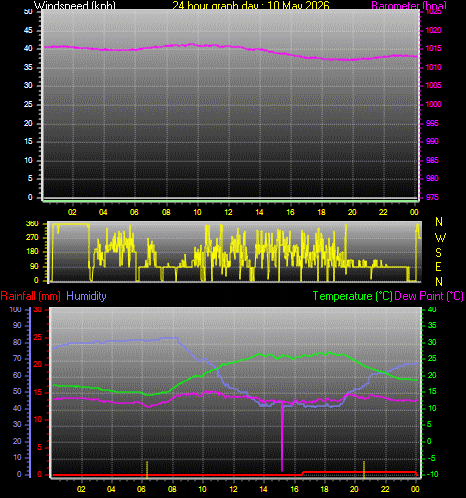466x498 pixels.
Task: Click the 25 value on windspeed axis
Action: coord(28,104)
